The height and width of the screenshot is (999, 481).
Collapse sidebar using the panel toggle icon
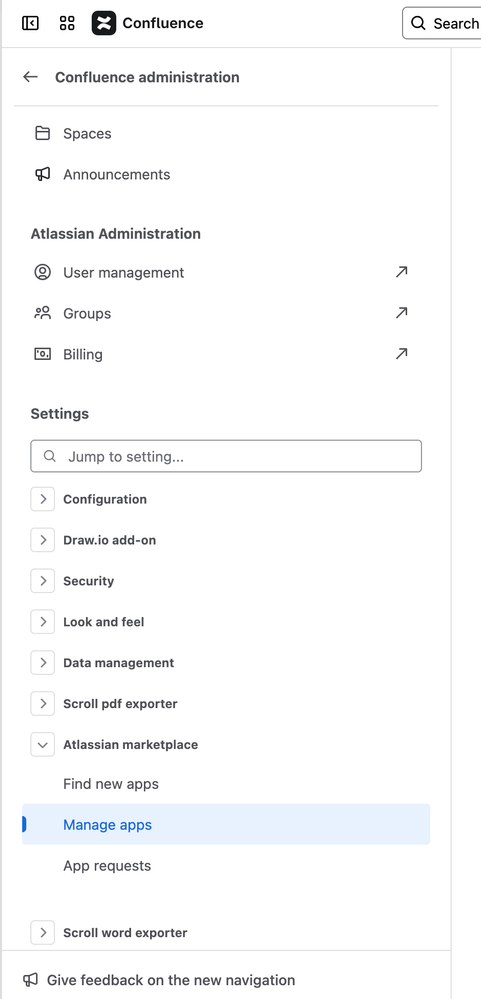tap(30, 24)
